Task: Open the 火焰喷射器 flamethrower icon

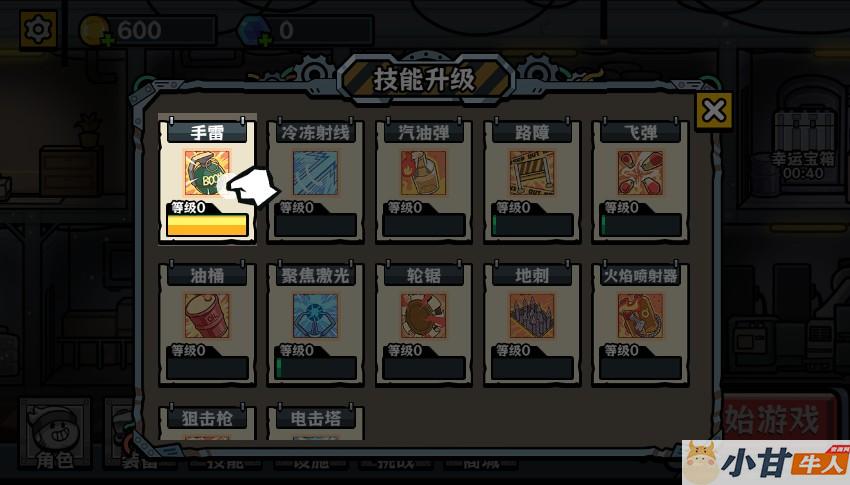Action: click(x=640, y=316)
